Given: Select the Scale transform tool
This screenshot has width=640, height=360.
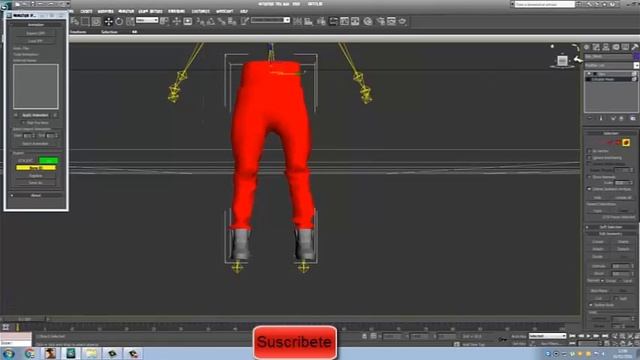Looking at the screenshot, I should click(130, 22).
